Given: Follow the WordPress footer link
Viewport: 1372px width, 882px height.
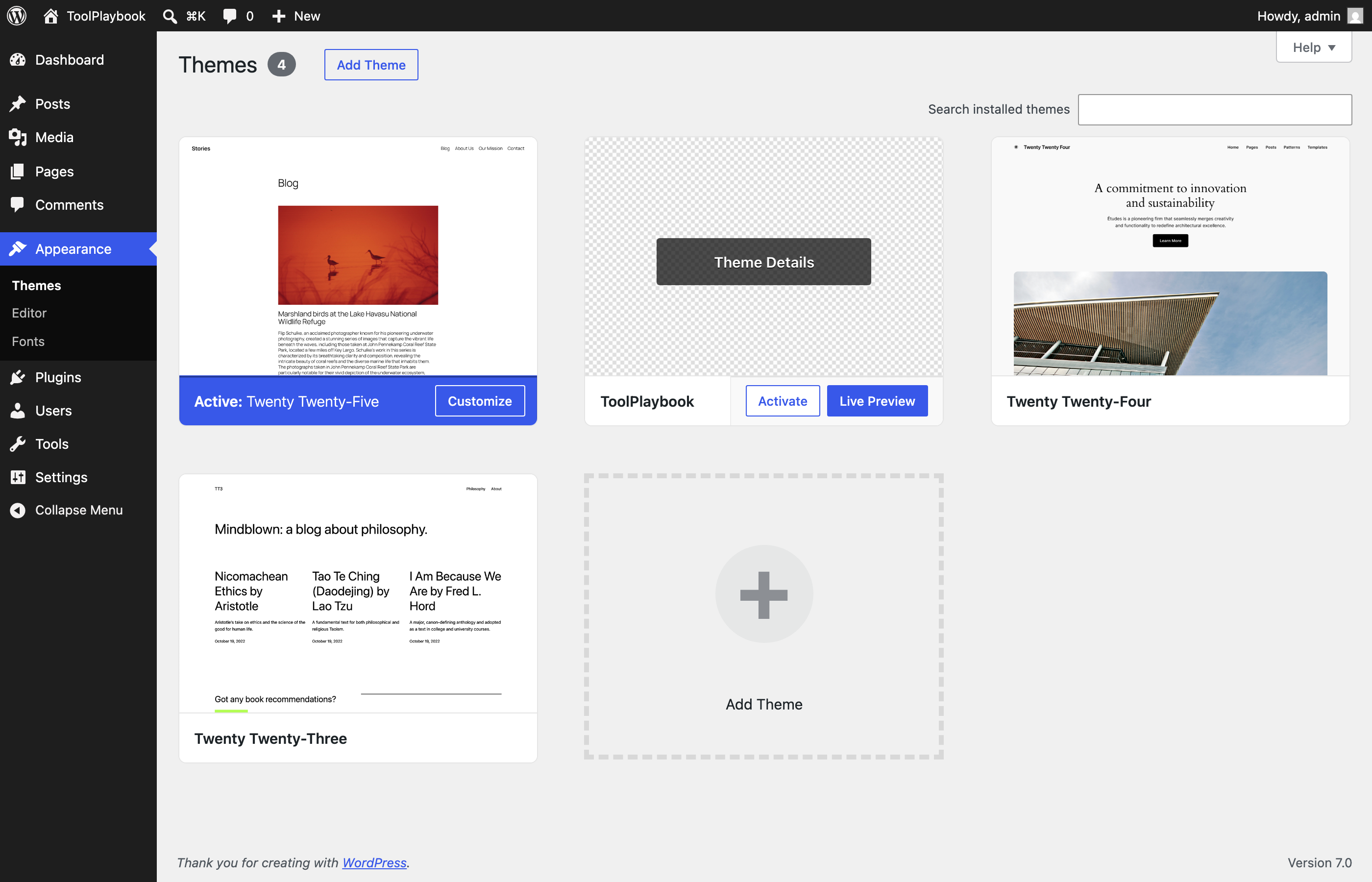Looking at the screenshot, I should click(374, 862).
